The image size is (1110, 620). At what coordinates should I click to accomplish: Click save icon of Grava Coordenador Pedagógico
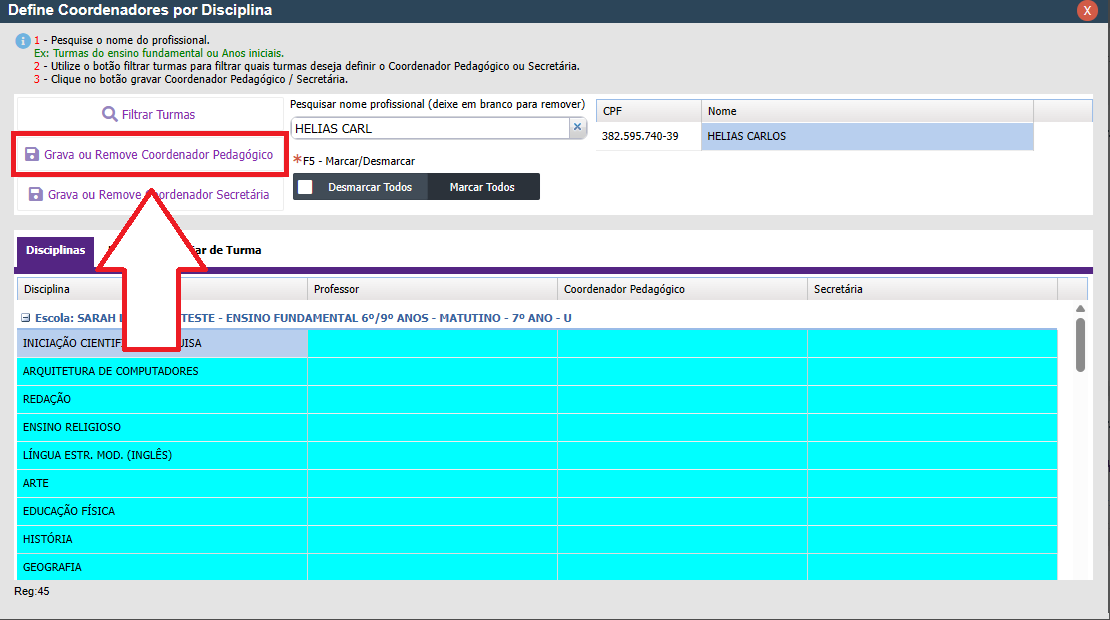(32, 155)
